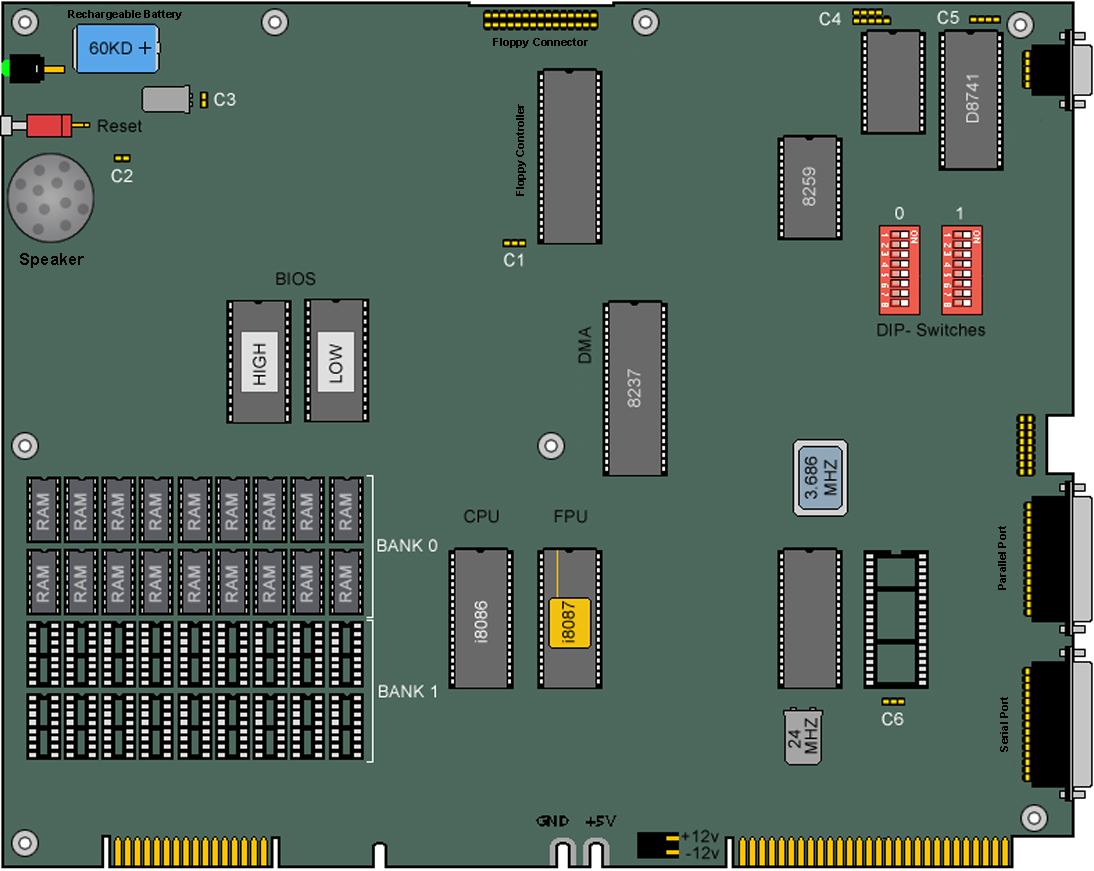Select the blue 60KD rechargeable battery

[x=118, y=48]
